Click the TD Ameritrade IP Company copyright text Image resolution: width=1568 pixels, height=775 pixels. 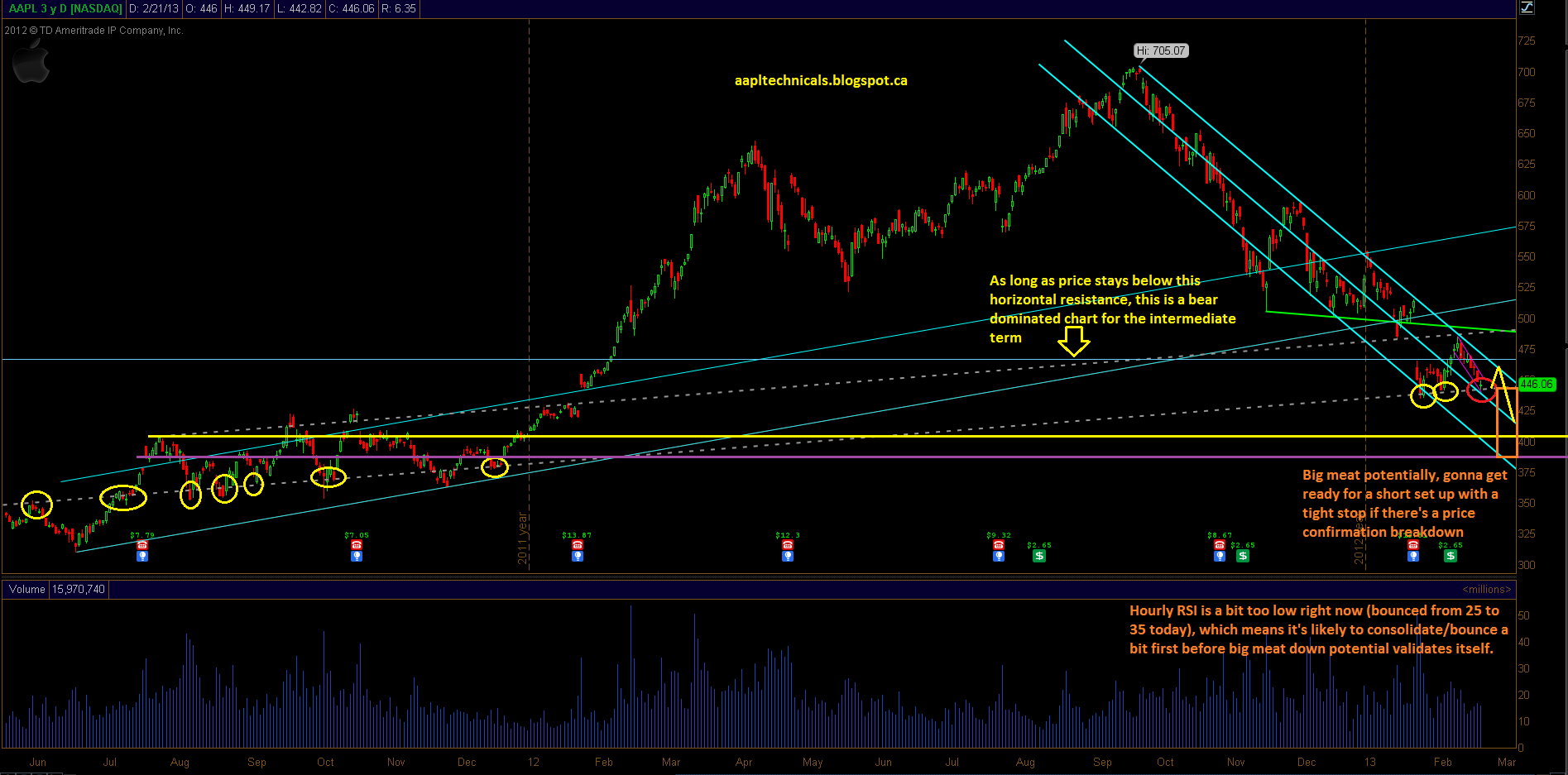pyautogui.click(x=94, y=31)
